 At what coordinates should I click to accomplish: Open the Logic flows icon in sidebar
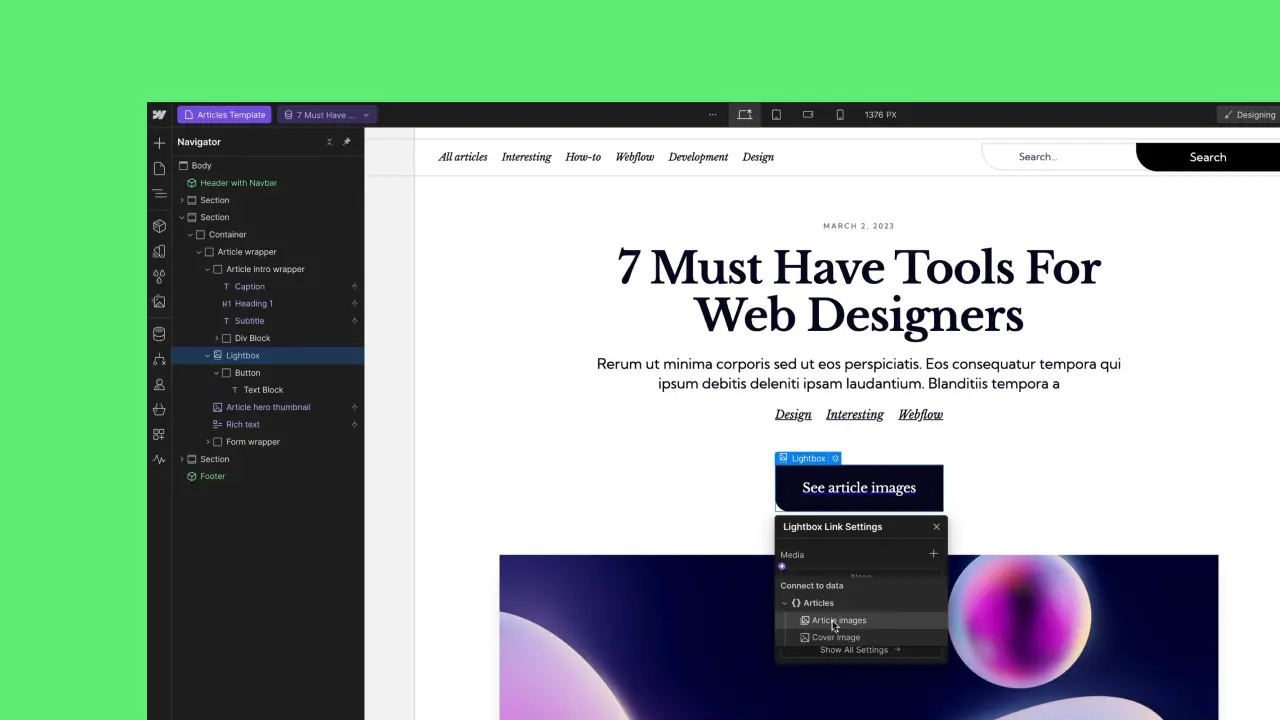point(159,359)
